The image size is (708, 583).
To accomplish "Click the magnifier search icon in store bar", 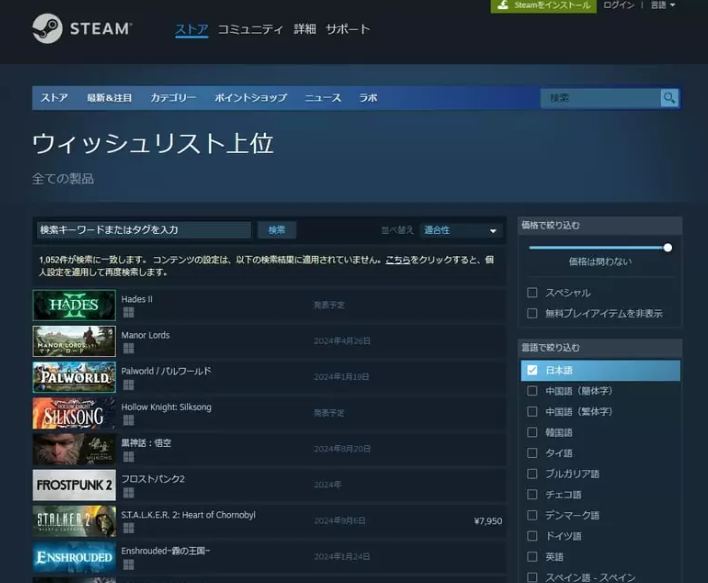I will pos(669,98).
